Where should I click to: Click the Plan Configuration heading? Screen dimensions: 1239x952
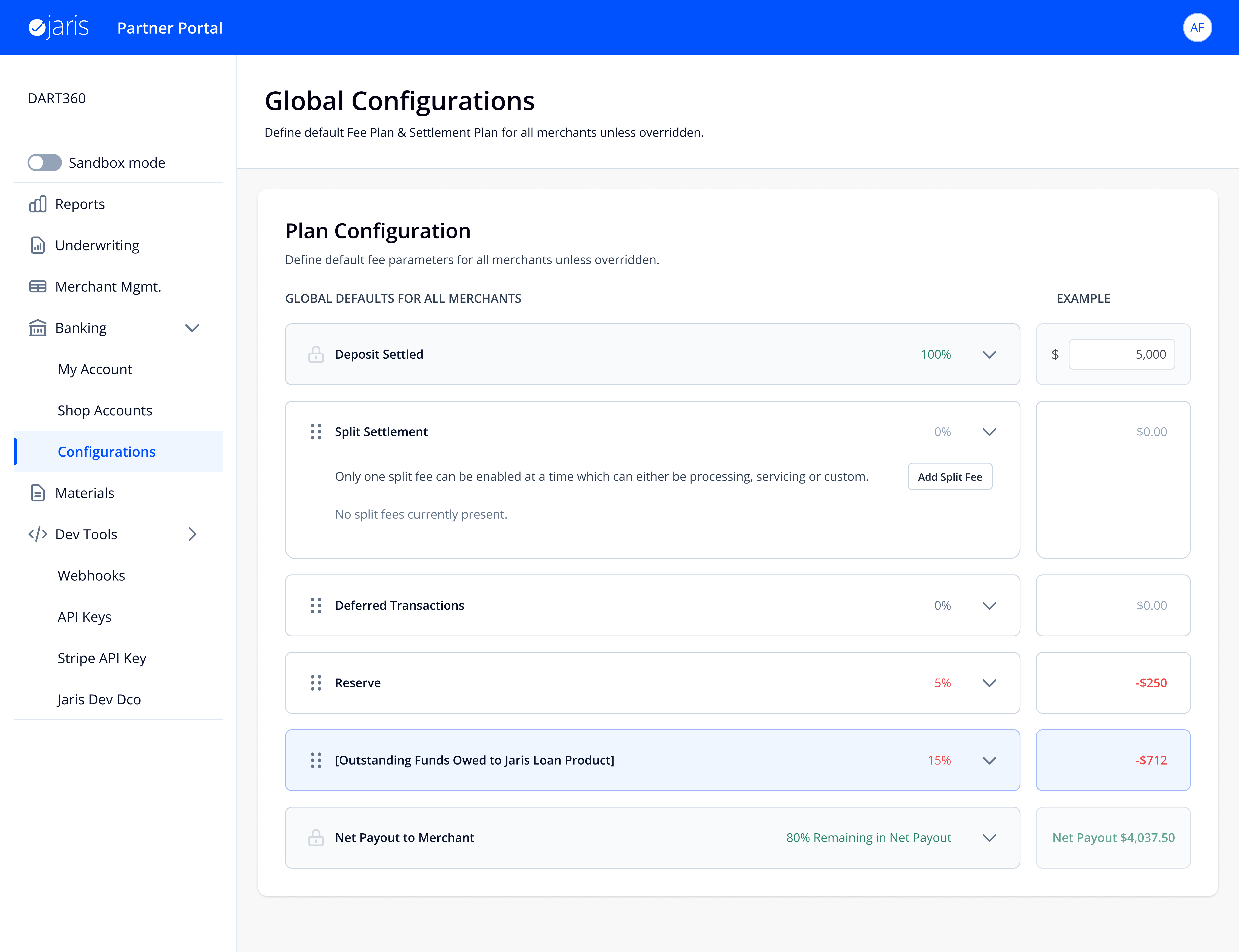coord(378,231)
